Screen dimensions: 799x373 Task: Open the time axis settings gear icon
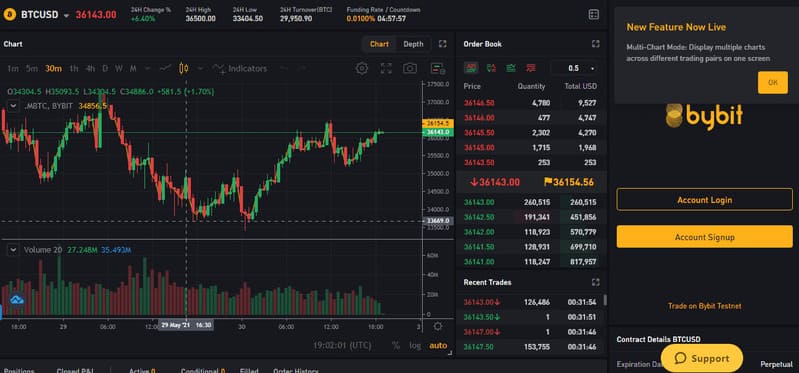(437, 326)
